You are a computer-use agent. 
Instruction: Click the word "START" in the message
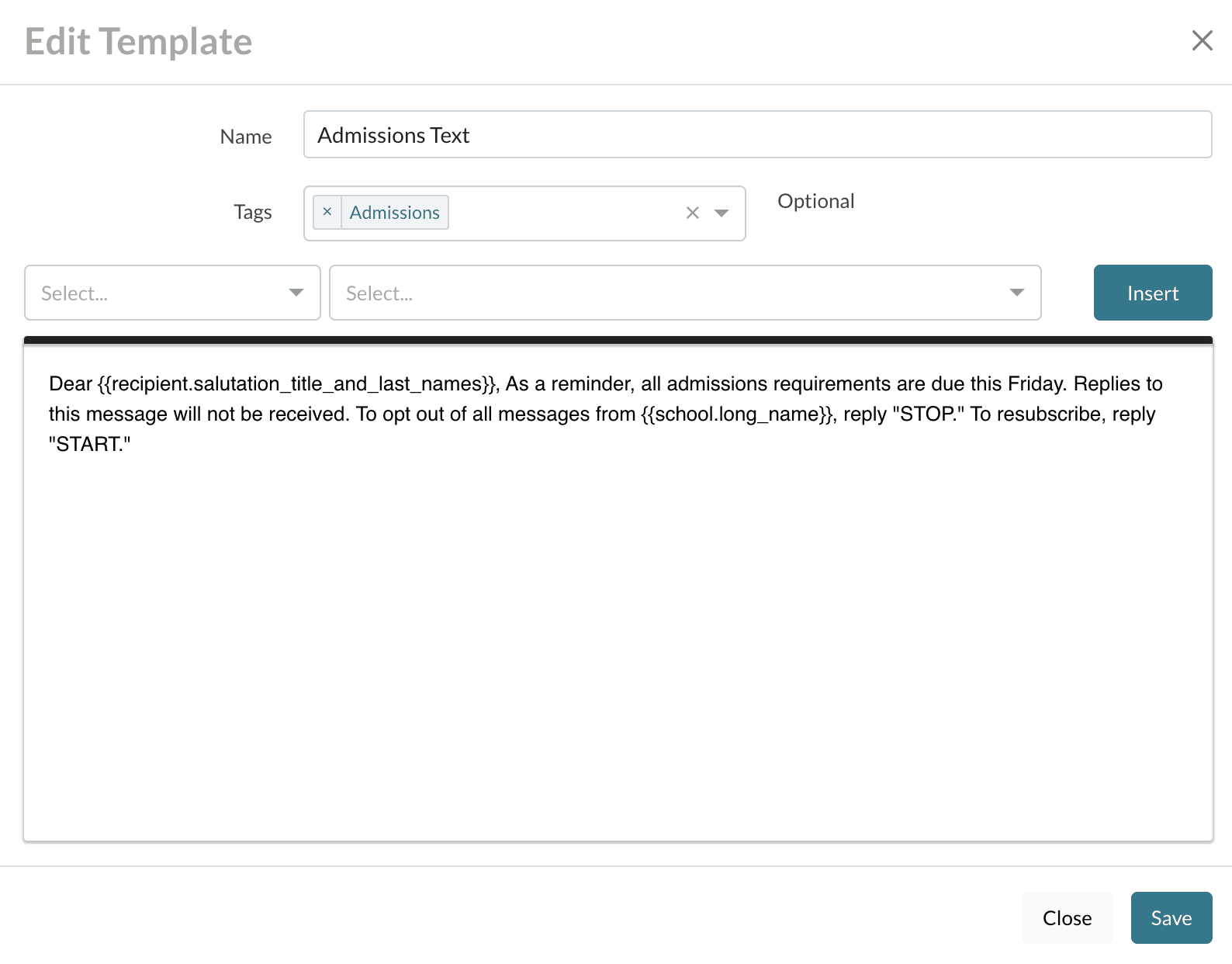click(x=88, y=445)
